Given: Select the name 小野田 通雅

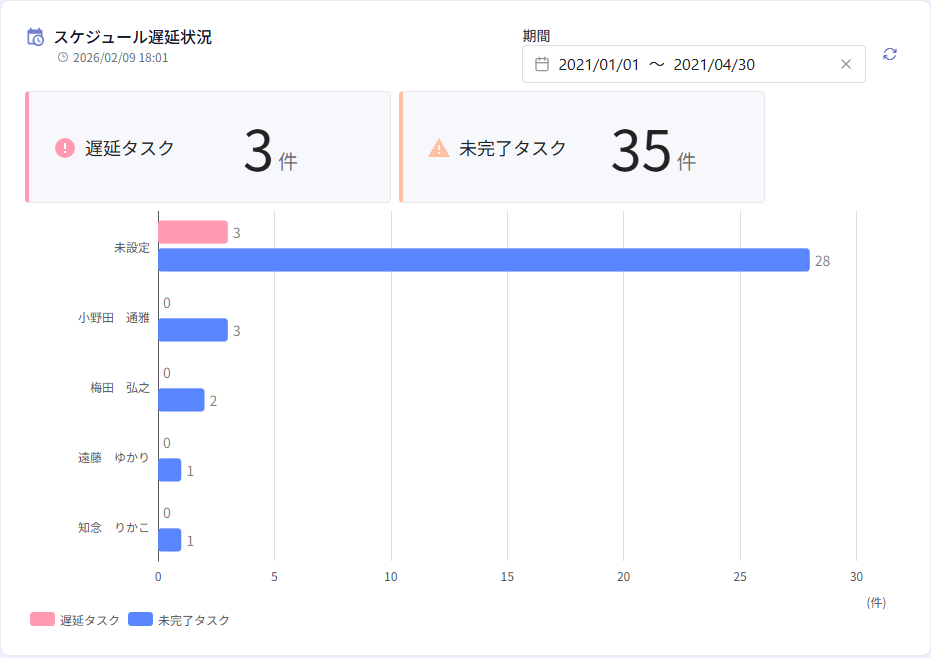Looking at the screenshot, I should [x=113, y=317].
